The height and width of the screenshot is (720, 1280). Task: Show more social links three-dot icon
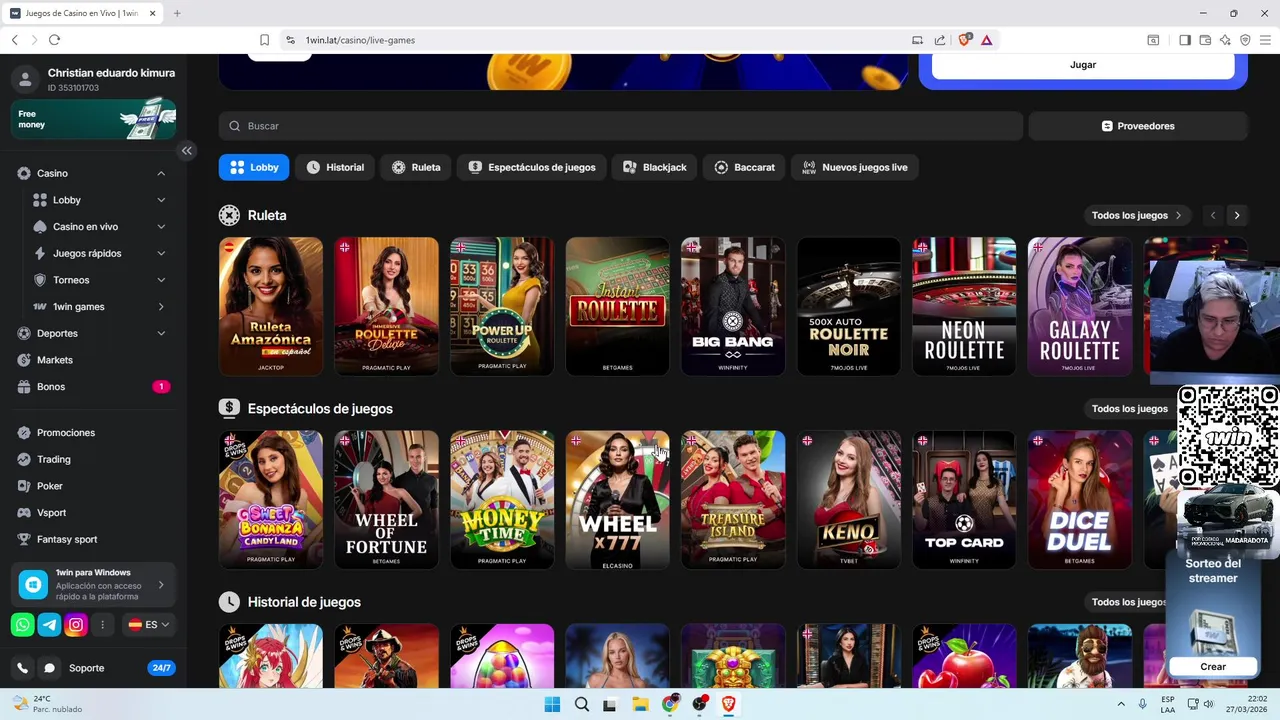tap(102, 625)
